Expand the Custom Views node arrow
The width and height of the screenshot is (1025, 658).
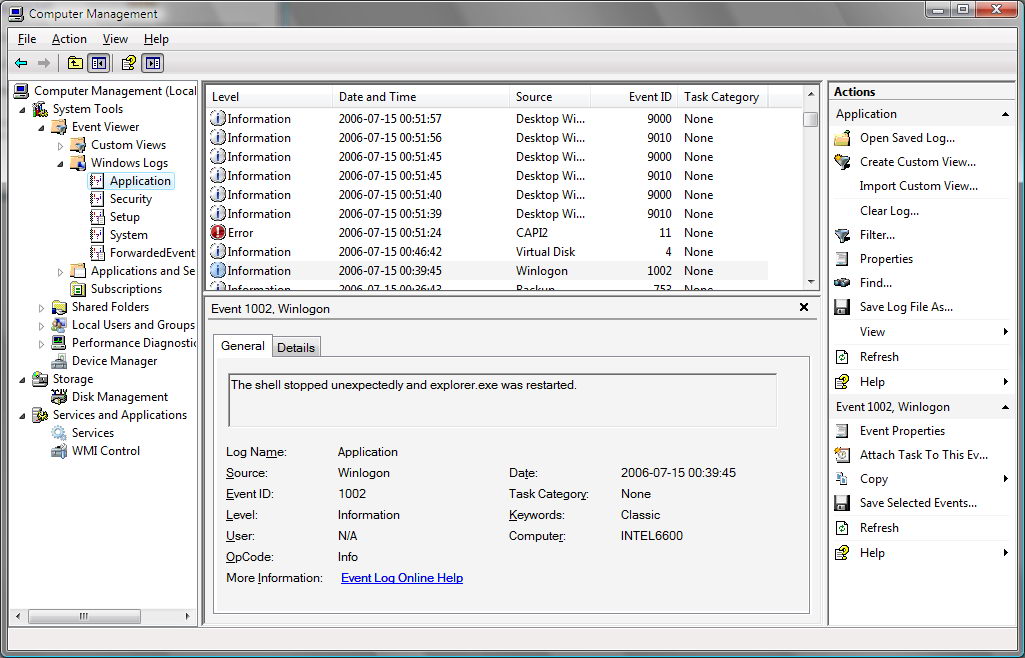(60, 145)
